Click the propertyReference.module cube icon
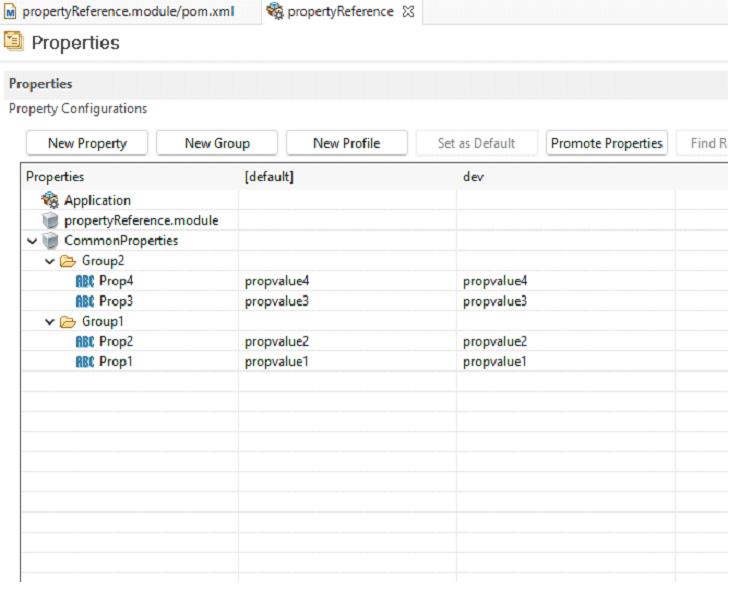The width and height of the screenshot is (732, 600). 49,220
